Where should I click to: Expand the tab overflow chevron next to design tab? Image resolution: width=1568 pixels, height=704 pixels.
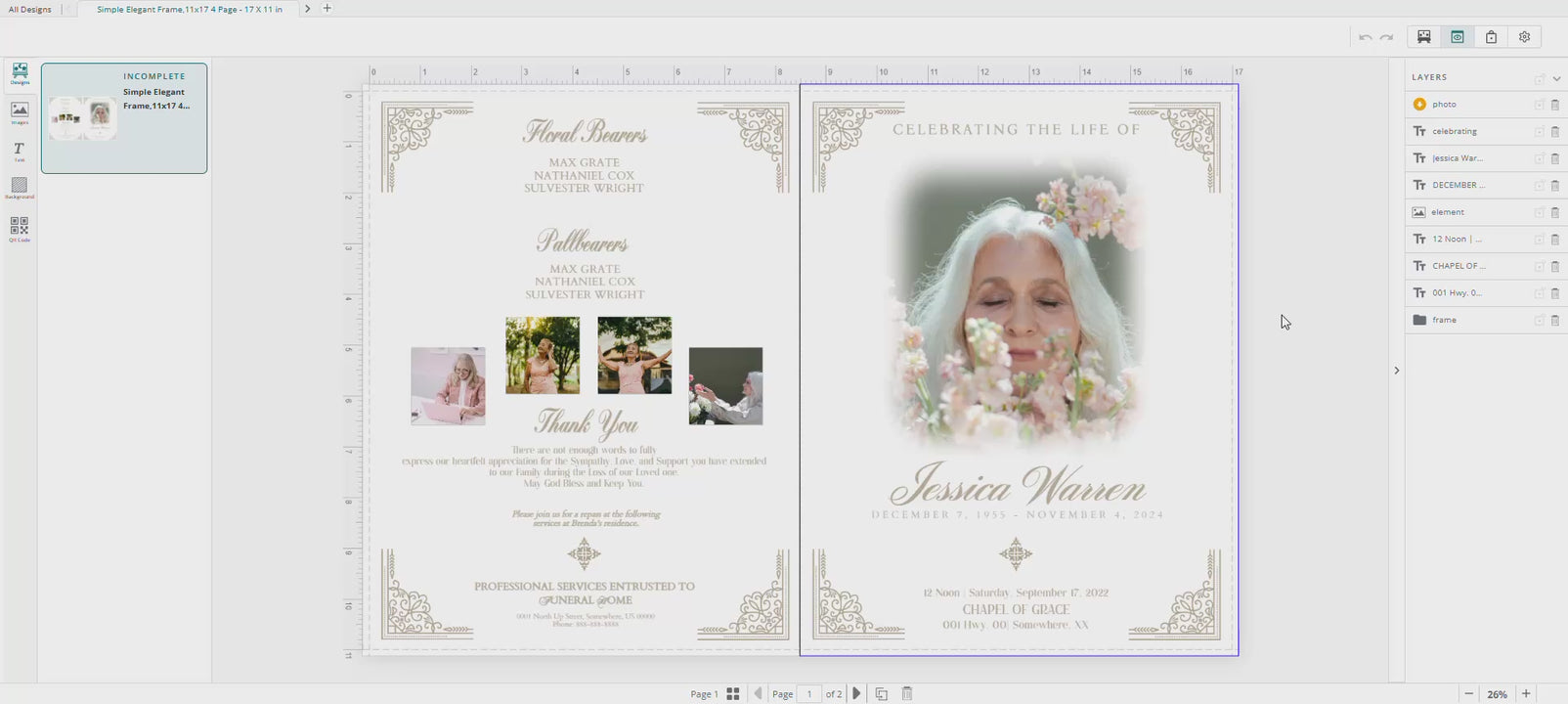click(307, 9)
